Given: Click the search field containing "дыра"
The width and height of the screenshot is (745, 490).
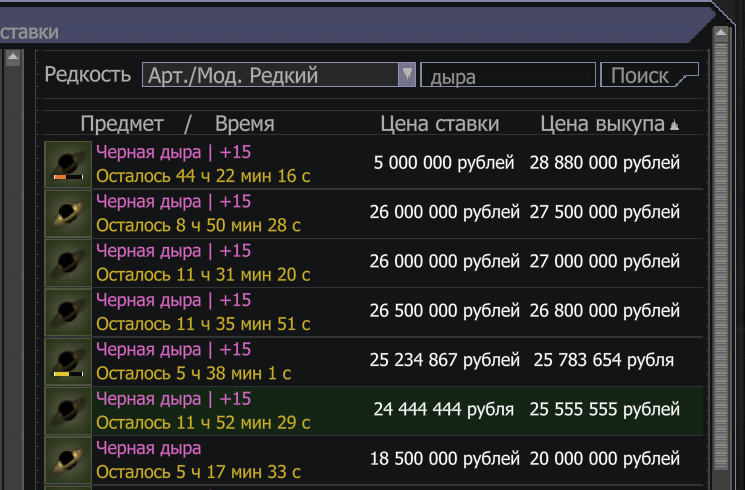Looking at the screenshot, I should coord(507,75).
